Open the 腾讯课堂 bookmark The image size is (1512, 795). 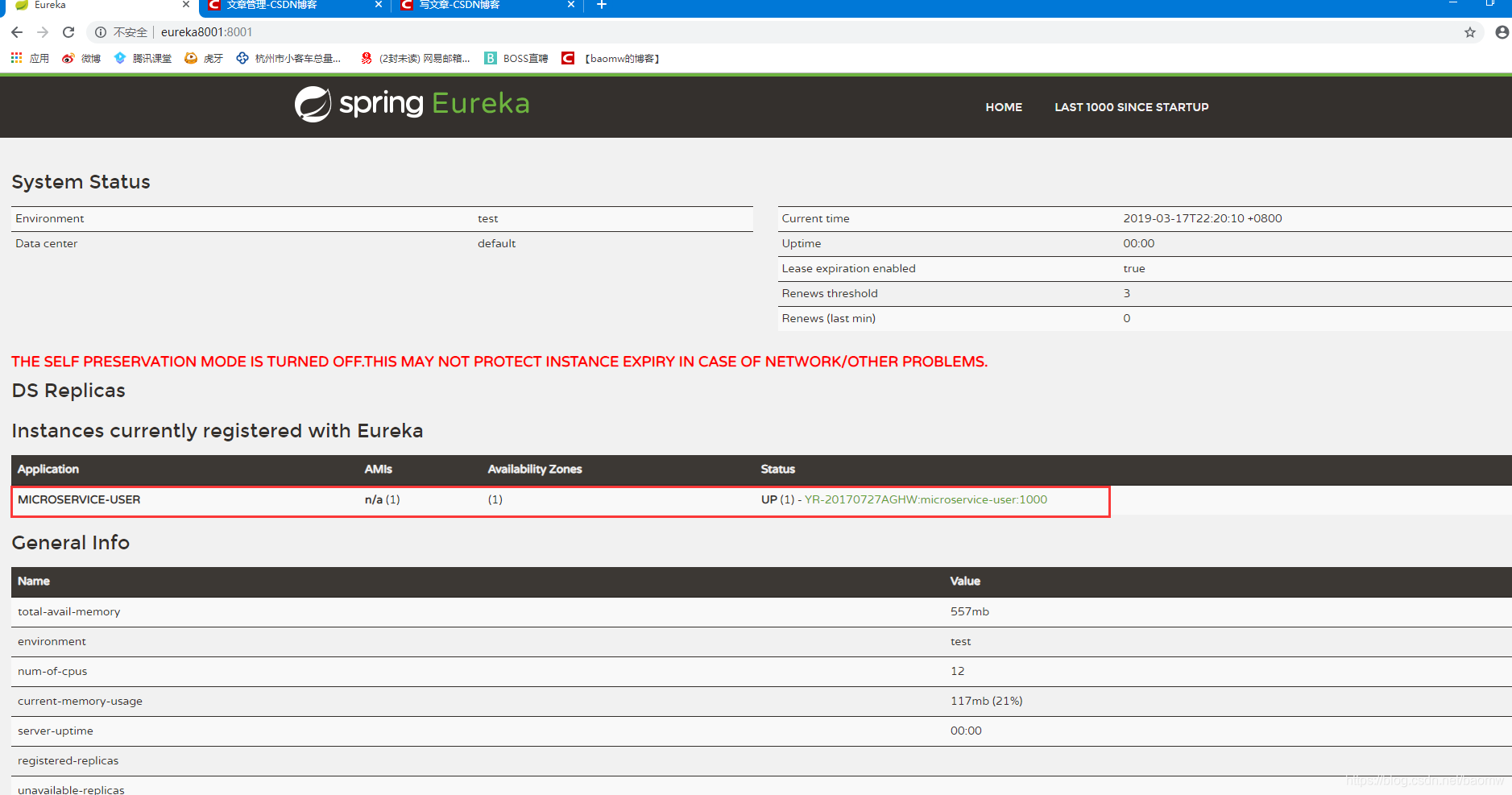pos(143,58)
